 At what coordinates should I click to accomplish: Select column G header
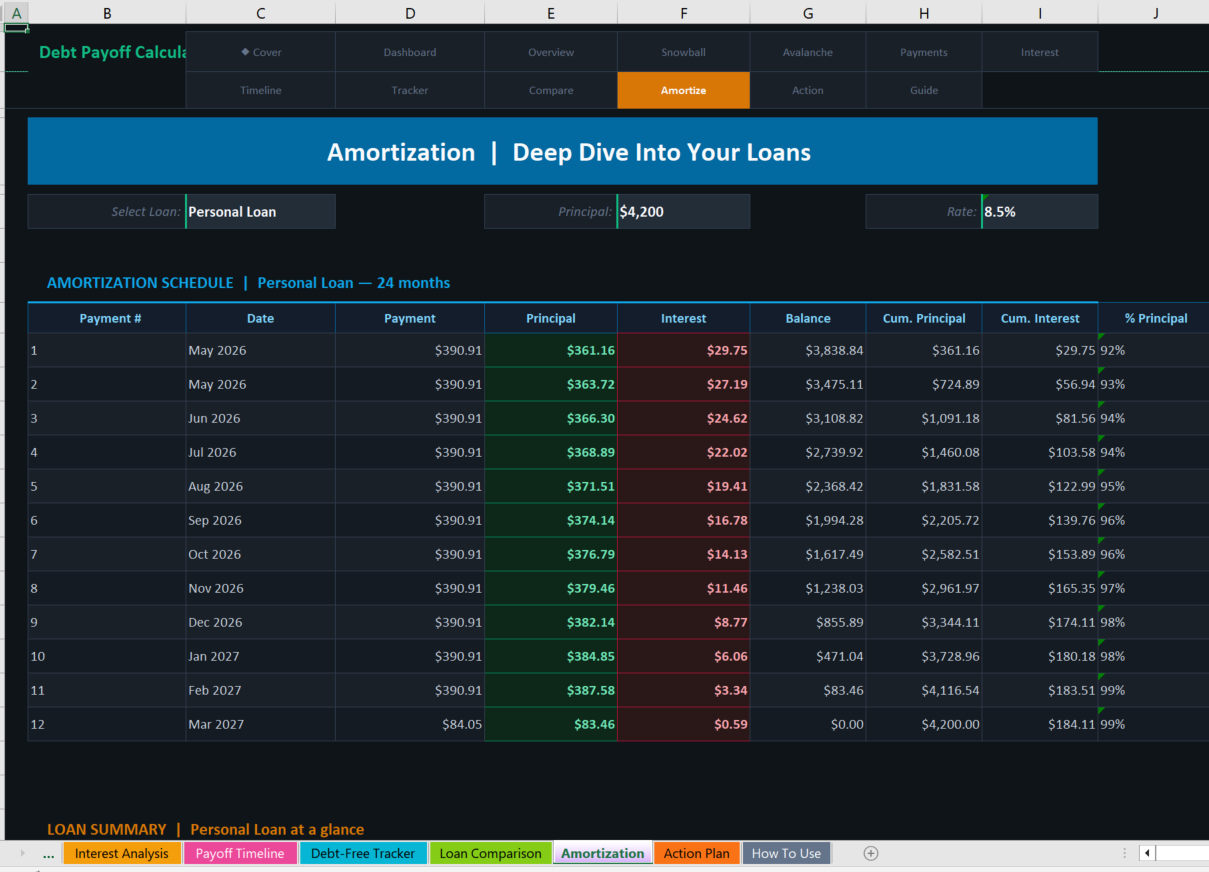(x=808, y=13)
